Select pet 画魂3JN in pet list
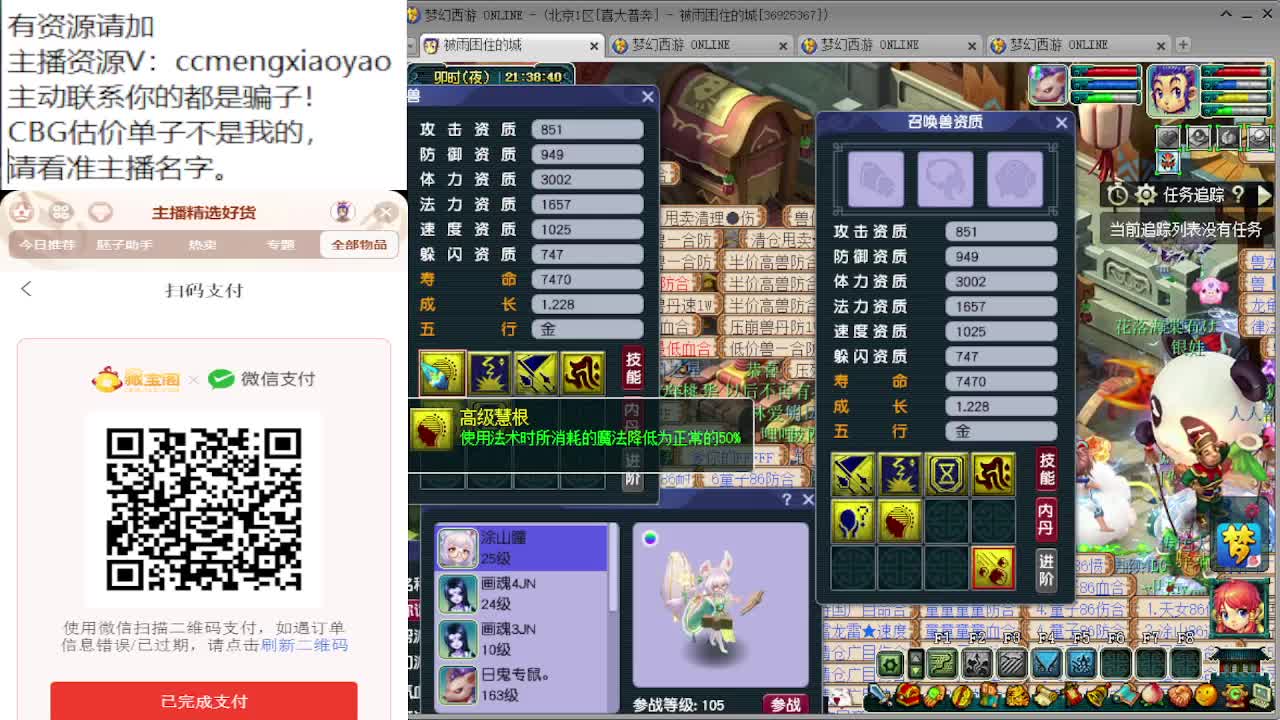Screen dimensions: 1280x720 [522, 639]
